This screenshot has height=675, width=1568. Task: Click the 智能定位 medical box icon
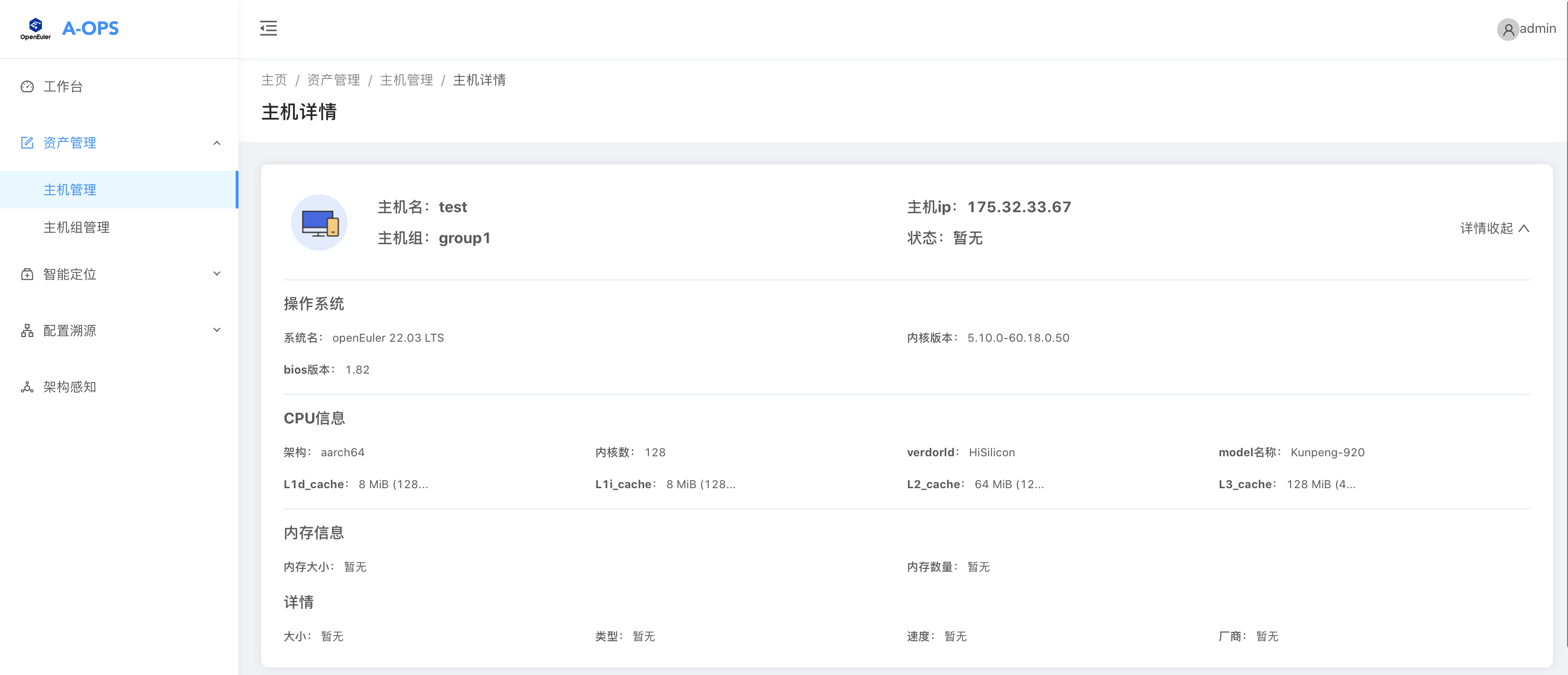27,274
